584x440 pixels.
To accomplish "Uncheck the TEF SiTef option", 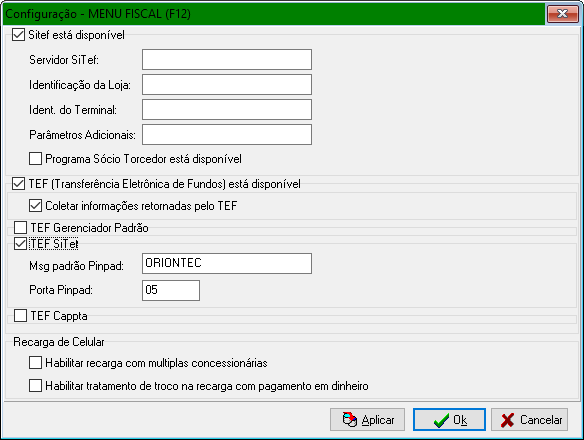I will pyautogui.click(x=20, y=244).
